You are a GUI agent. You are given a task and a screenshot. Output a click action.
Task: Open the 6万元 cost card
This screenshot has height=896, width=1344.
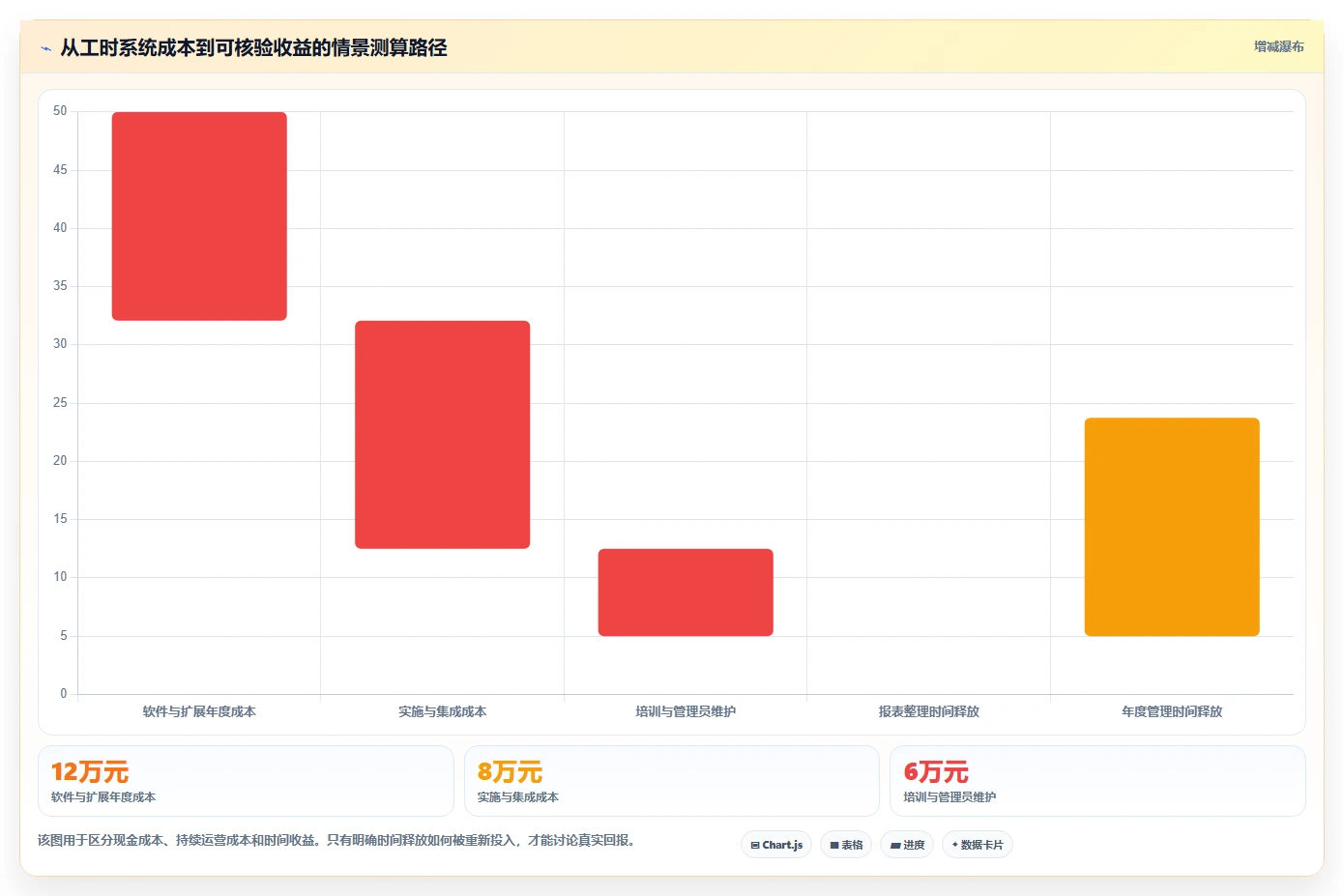tap(1097, 781)
